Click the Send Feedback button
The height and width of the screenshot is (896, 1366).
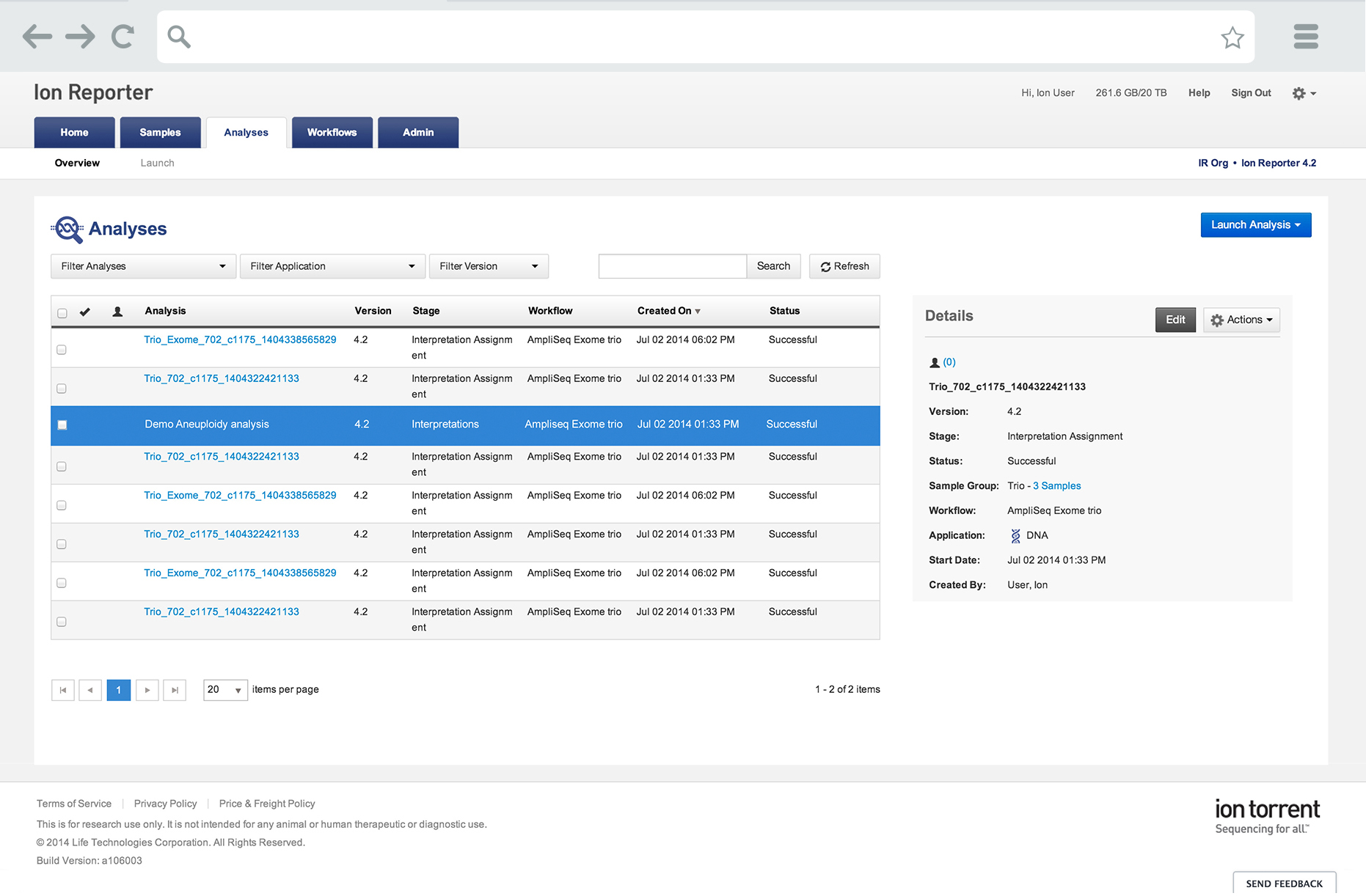coord(1284,884)
